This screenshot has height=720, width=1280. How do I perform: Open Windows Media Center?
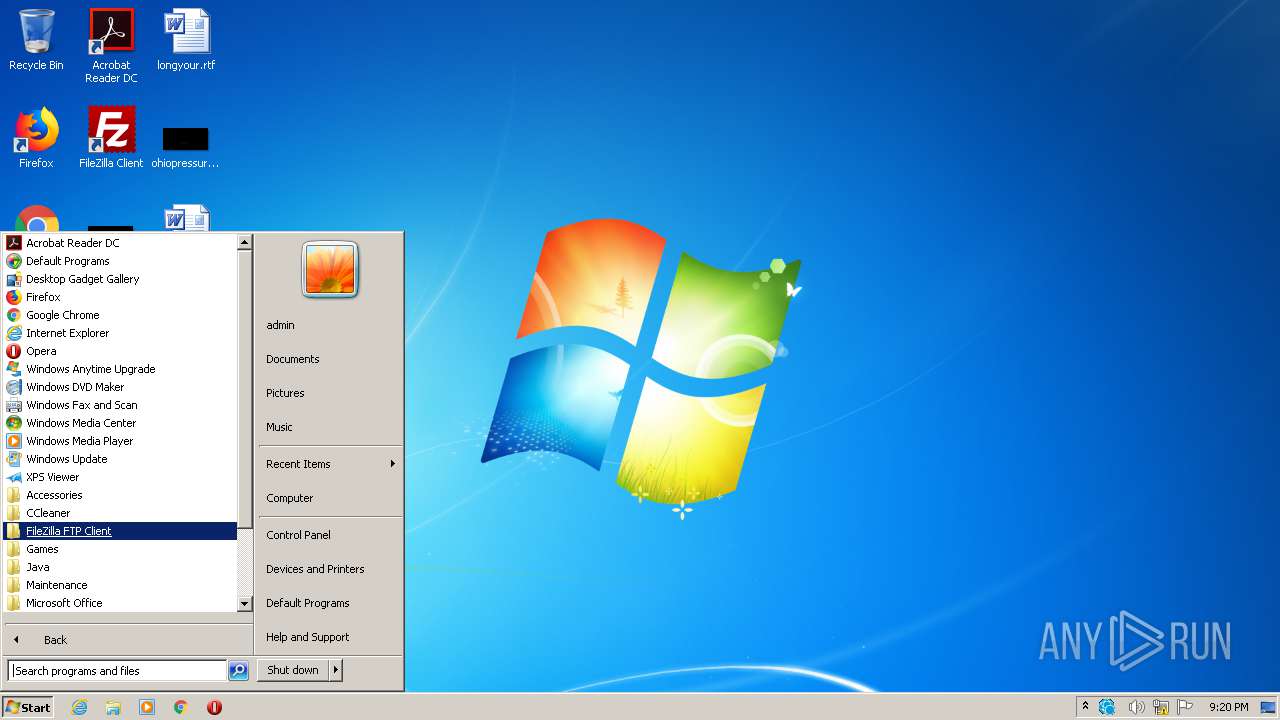(121, 423)
